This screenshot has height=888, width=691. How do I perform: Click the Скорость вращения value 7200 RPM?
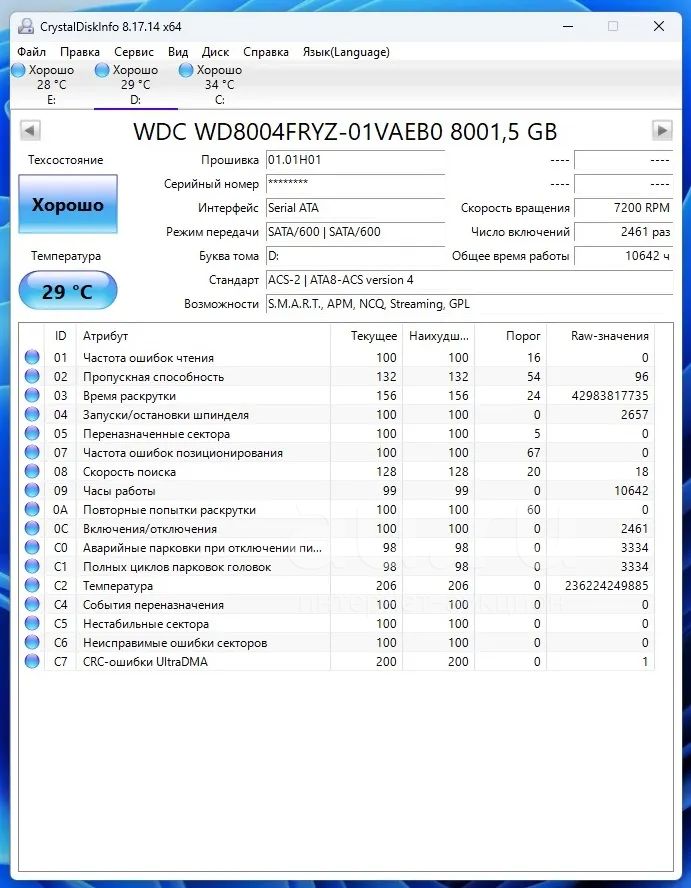tap(624, 208)
